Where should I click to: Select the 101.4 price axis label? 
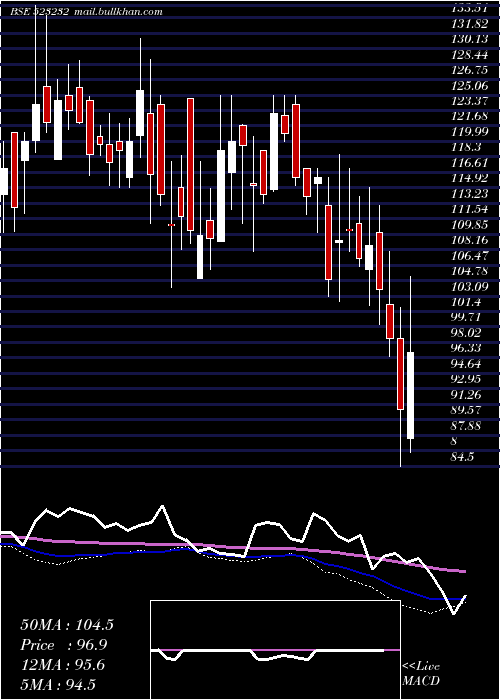(x=466, y=302)
